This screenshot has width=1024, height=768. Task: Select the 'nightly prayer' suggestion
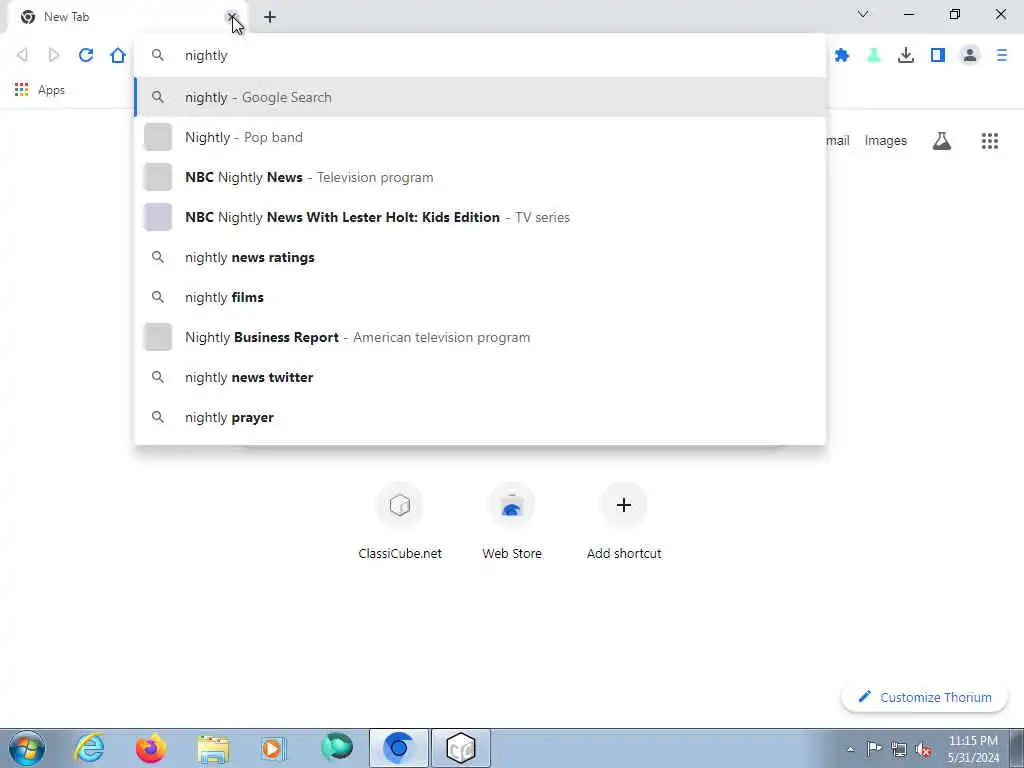tap(481, 417)
